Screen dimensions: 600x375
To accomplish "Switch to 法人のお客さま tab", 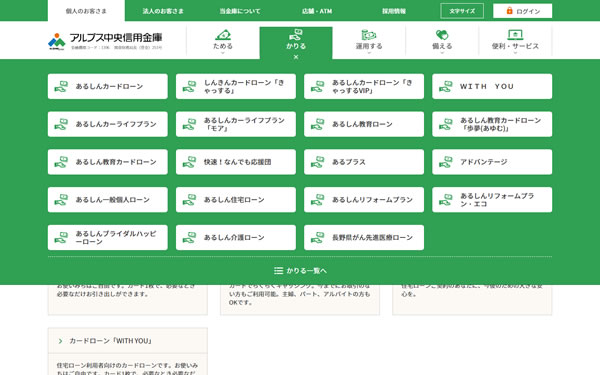I will click(x=163, y=11).
